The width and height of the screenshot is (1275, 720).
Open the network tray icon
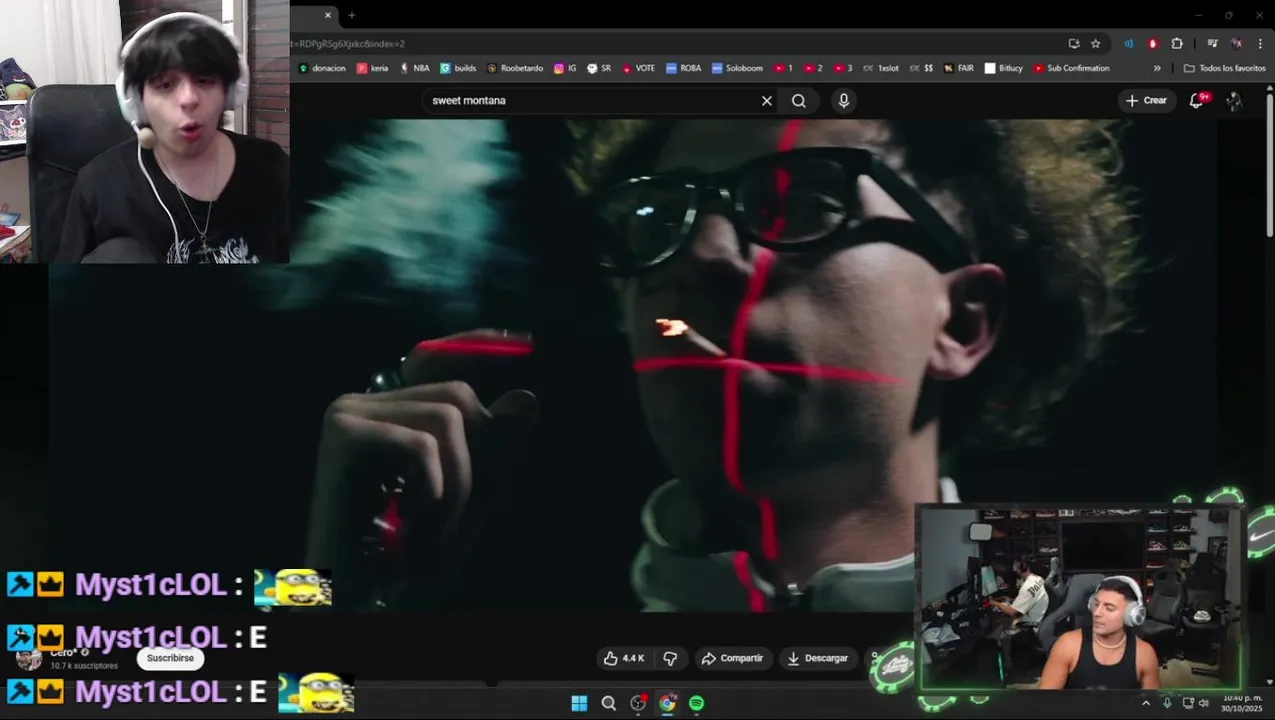(1188, 703)
